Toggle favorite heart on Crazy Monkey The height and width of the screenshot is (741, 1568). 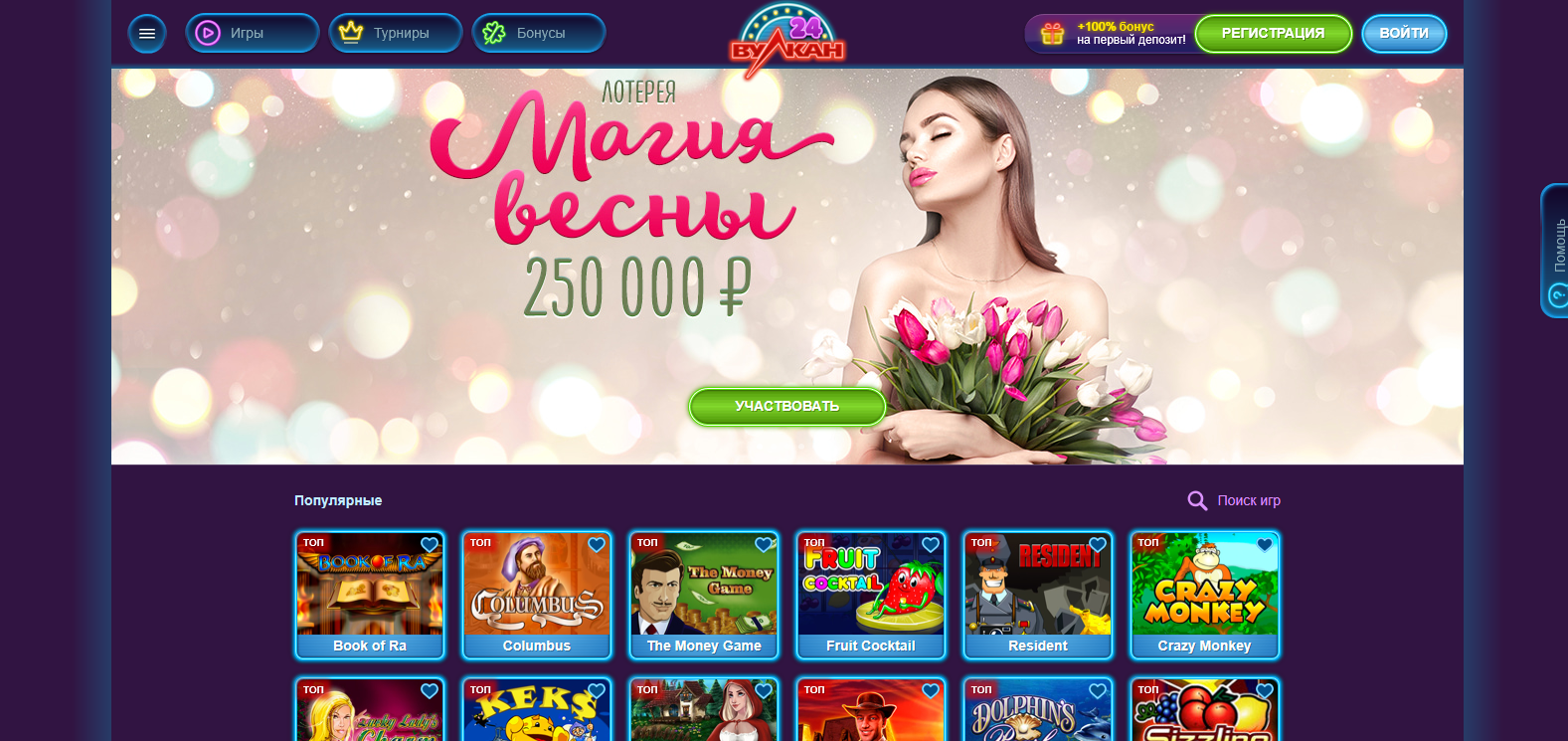1265,544
